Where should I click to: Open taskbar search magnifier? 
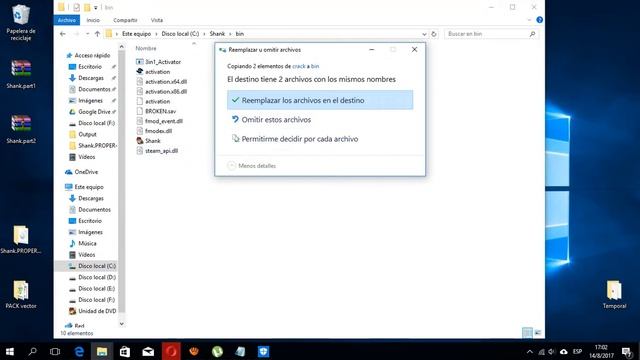(32, 351)
